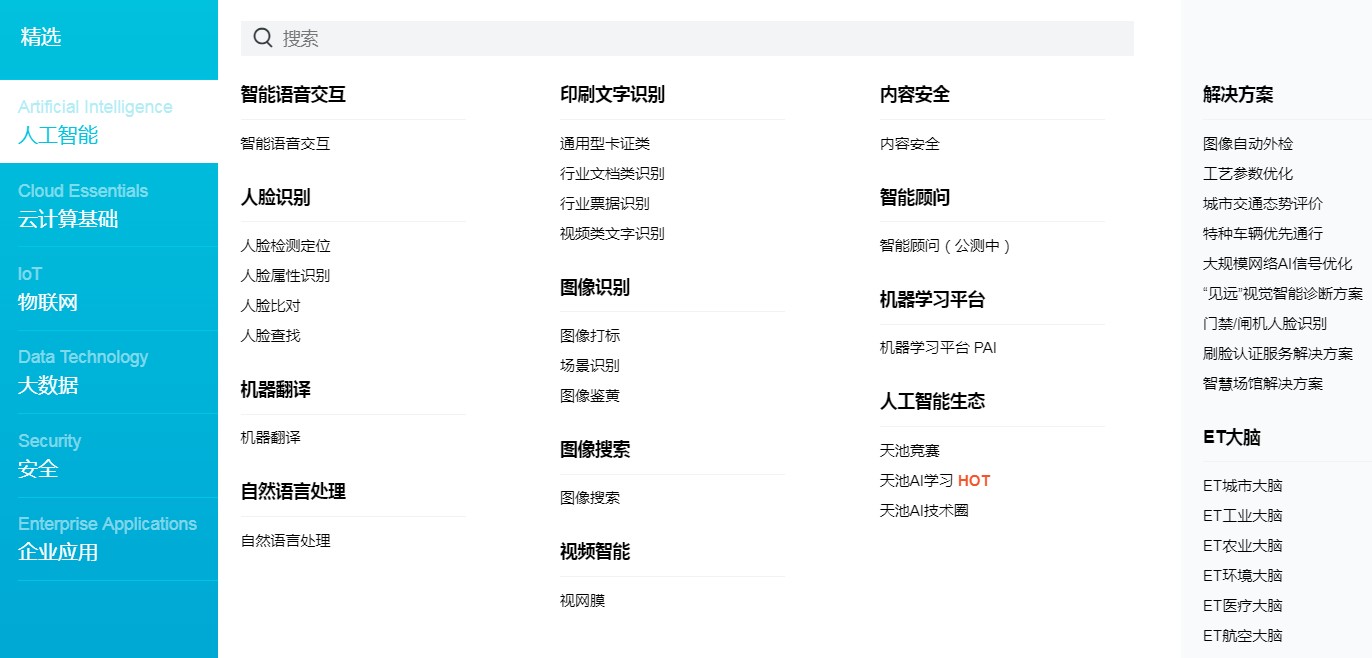Click the 智能顾问（公测中）link
This screenshot has width=1372, height=658.
coord(945,246)
